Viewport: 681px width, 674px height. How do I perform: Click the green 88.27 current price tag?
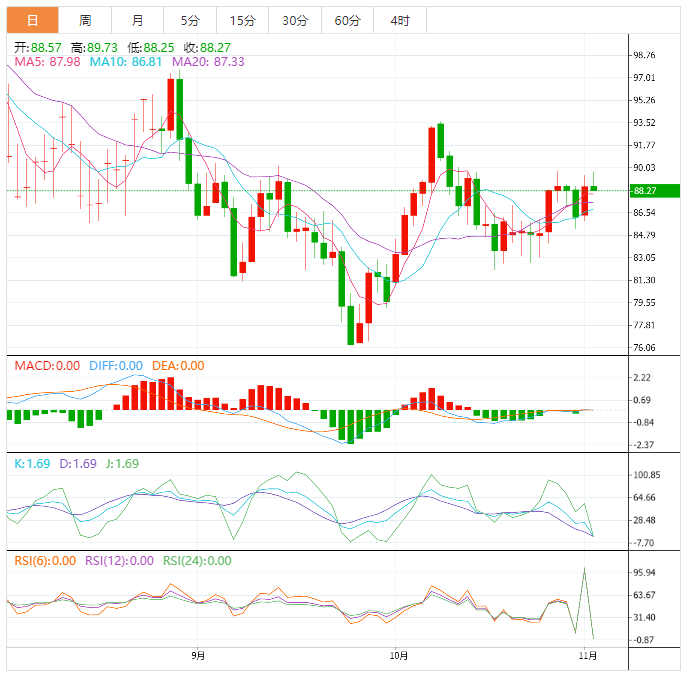(x=655, y=190)
